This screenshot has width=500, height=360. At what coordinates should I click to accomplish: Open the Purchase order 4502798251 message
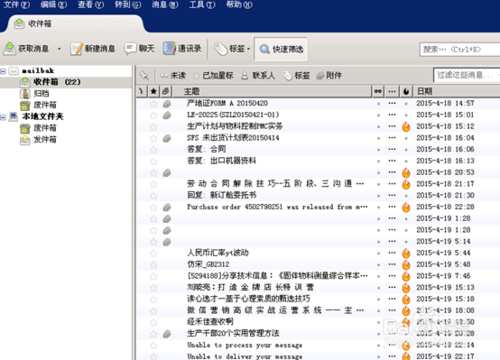pos(277,207)
